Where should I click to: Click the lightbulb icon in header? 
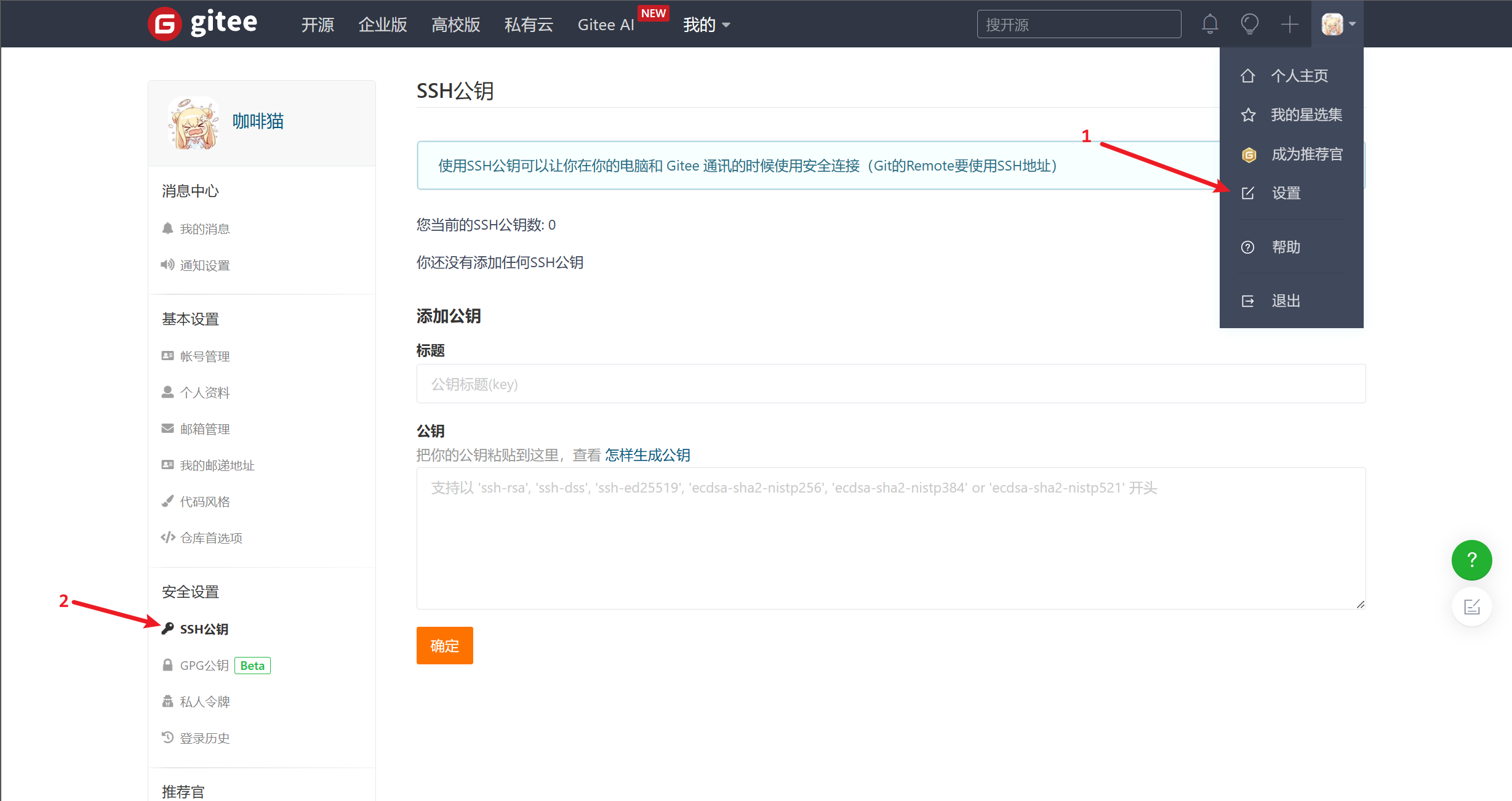(x=1249, y=24)
